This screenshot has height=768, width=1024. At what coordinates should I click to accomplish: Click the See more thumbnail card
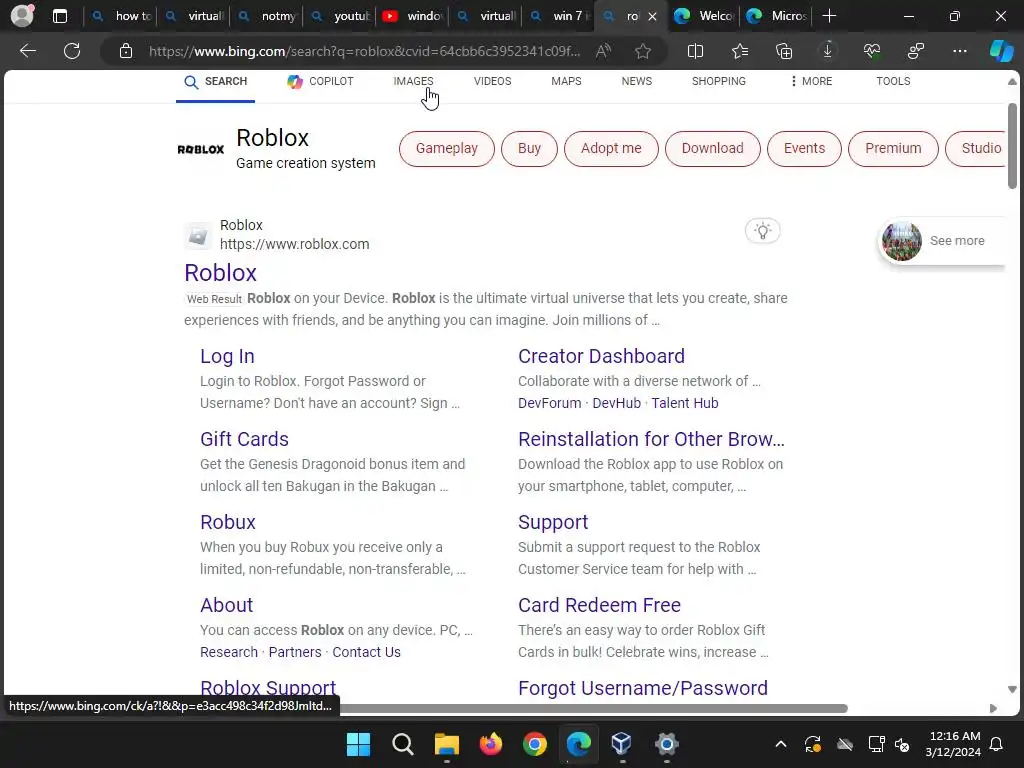click(x=941, y=240)
